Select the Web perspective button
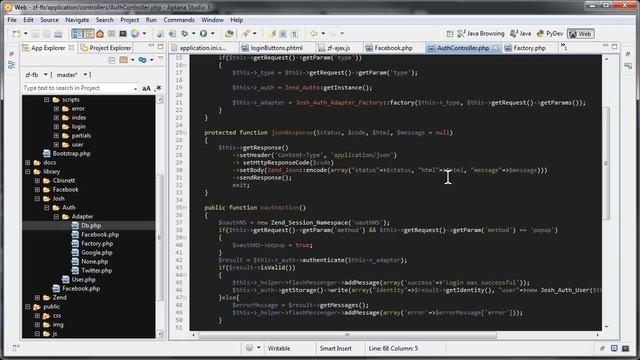 click(580, 34)
